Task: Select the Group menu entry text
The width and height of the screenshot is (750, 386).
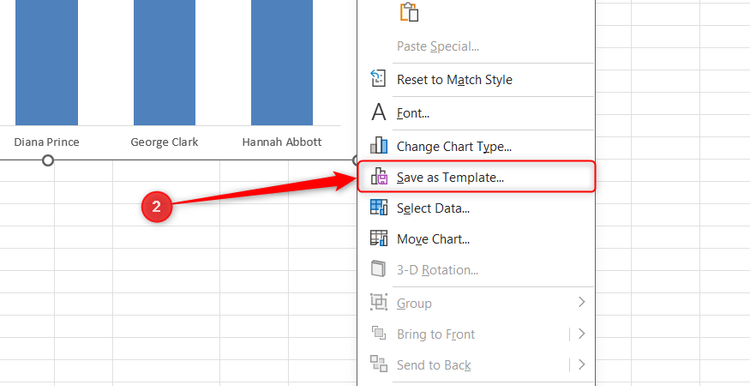Action: coord(414,303)
